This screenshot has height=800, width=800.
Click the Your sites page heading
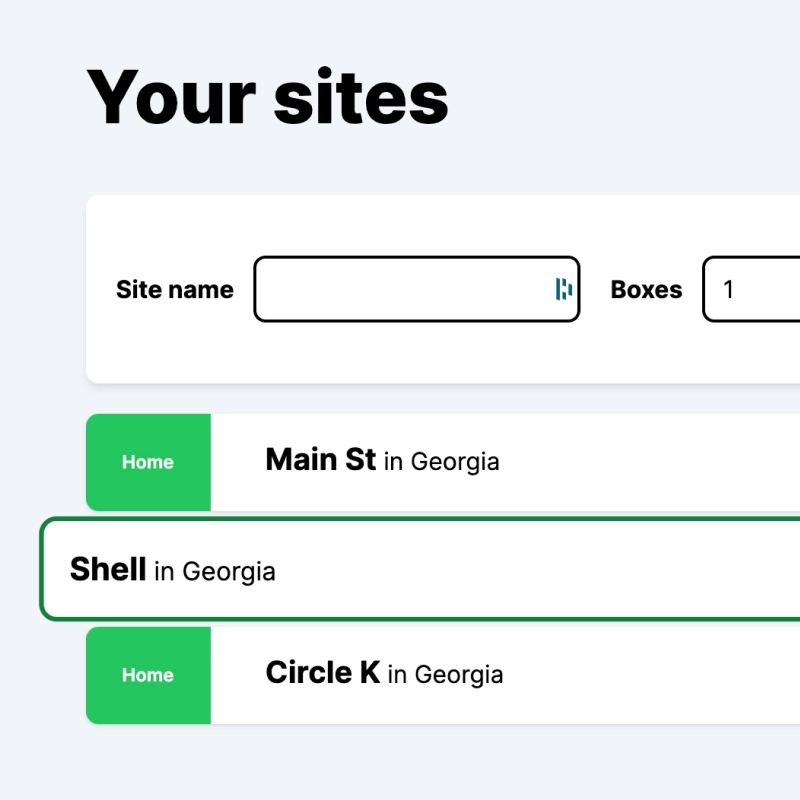[268, 97]
